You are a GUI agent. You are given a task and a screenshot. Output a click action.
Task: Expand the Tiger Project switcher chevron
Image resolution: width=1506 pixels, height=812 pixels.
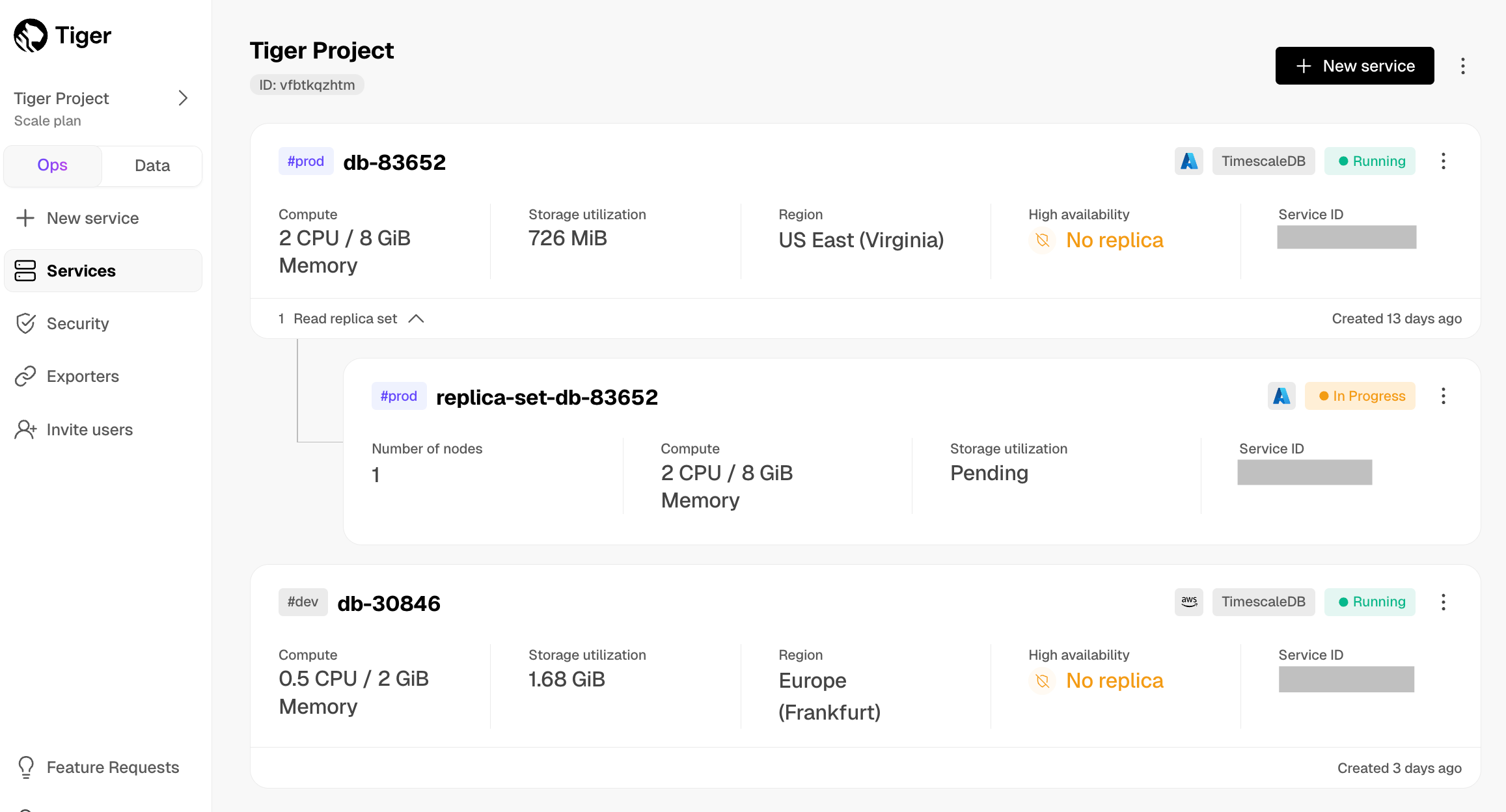point(183,98)
